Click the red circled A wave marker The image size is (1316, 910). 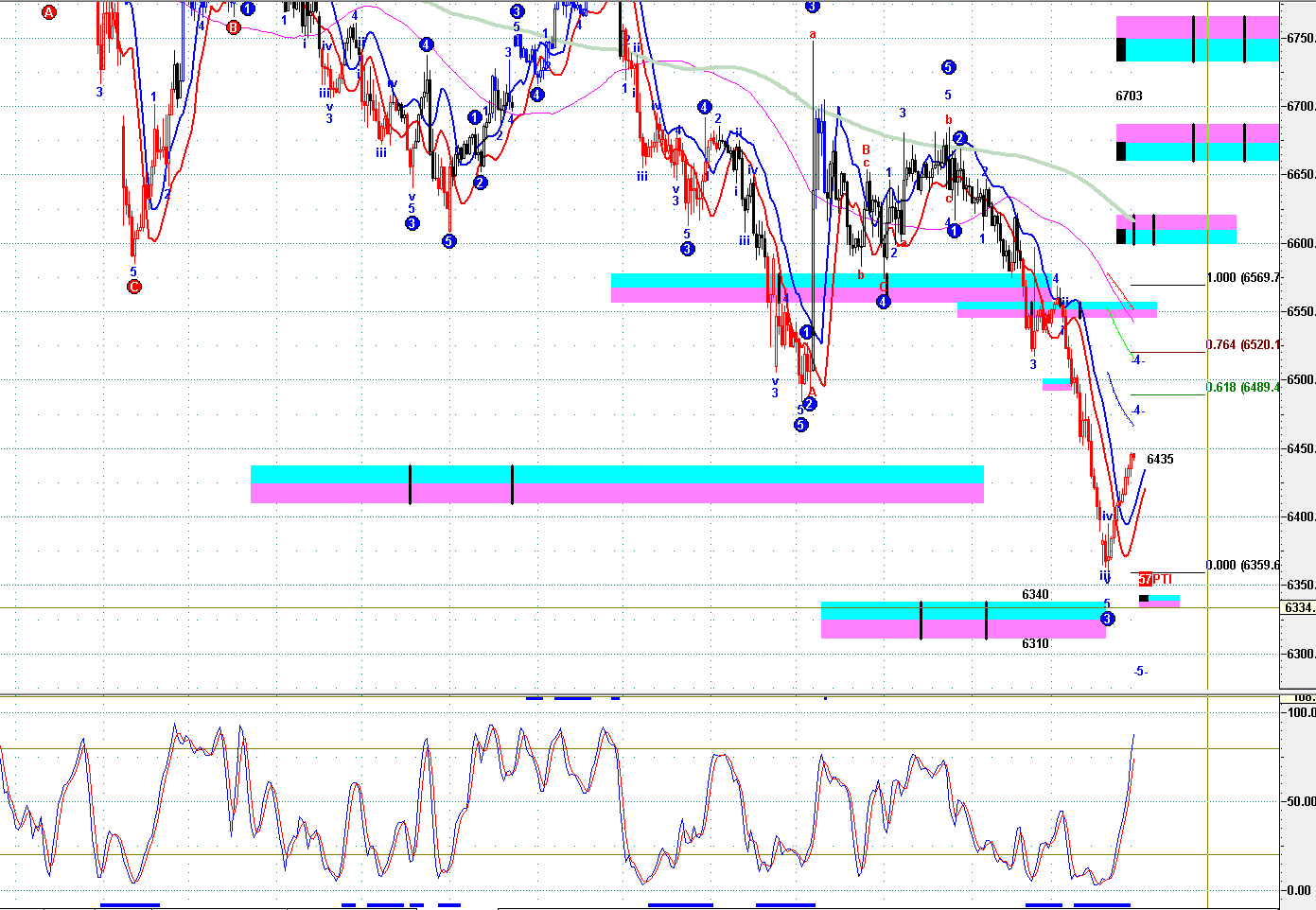point(50,12)
